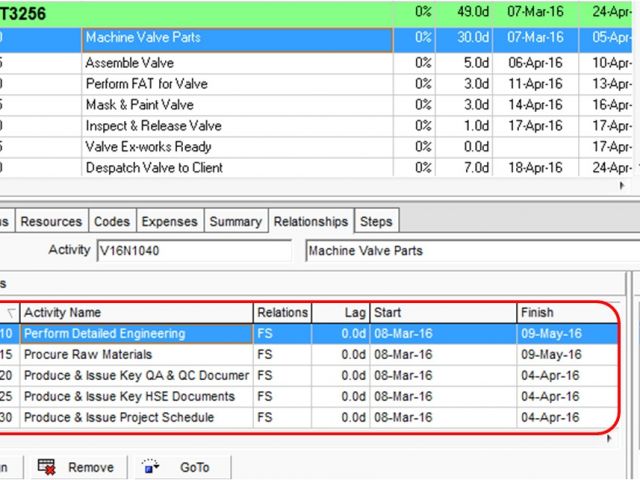Click the sort triangle in the predecessor ID header
The image size is (640, 480).
pyautogui.click(x=11, y=313)
